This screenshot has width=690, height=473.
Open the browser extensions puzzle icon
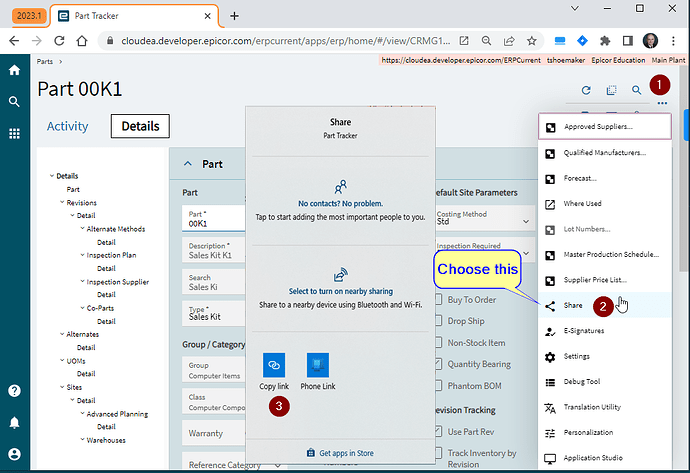point(605,41)
